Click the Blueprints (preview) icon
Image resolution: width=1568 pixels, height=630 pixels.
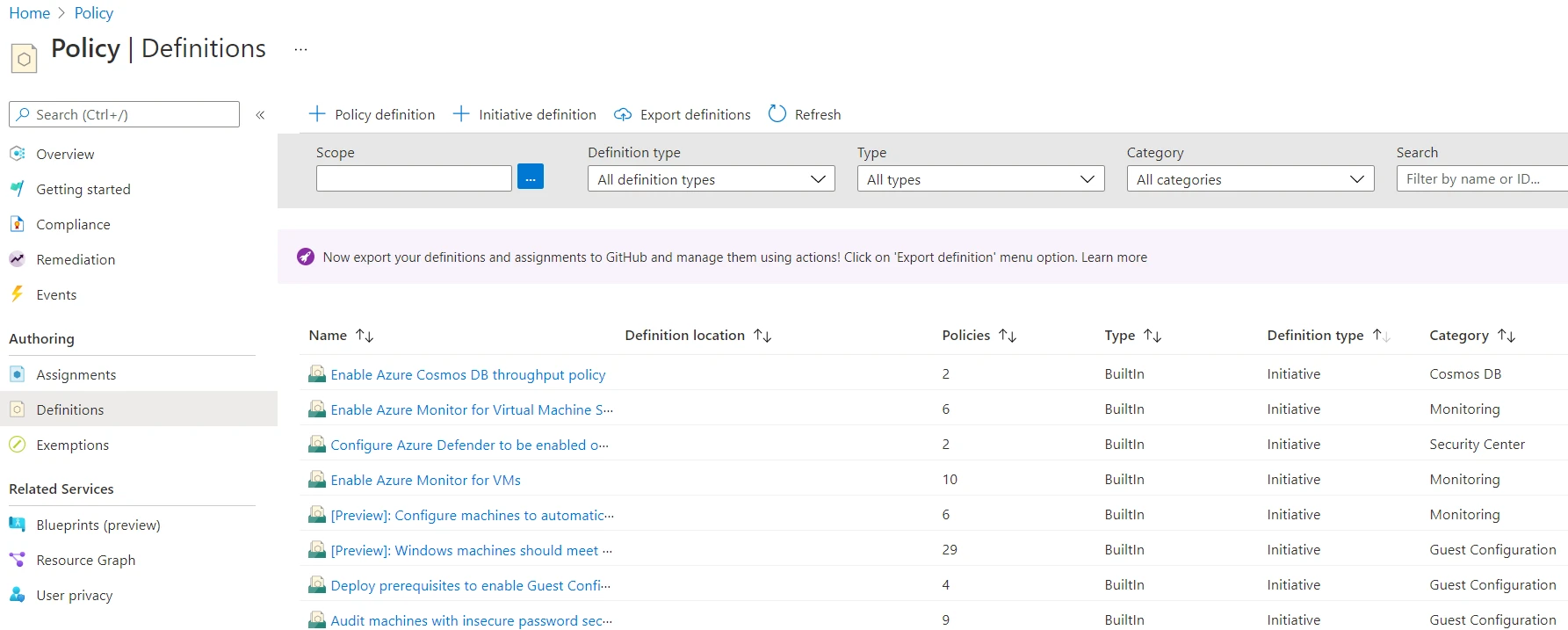17,525
